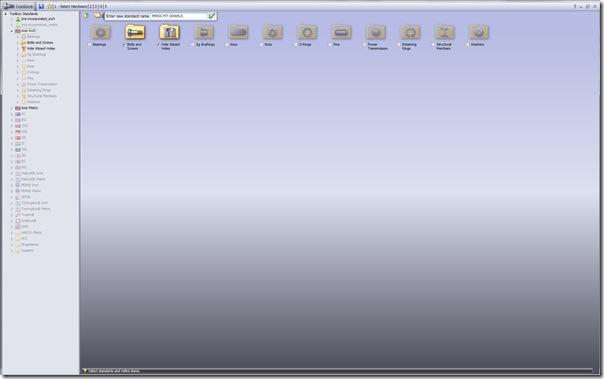The image size is (604, 379).
Task: Uncheck the Bolts and Screws checkbox
Action: (x=124, y=45)
